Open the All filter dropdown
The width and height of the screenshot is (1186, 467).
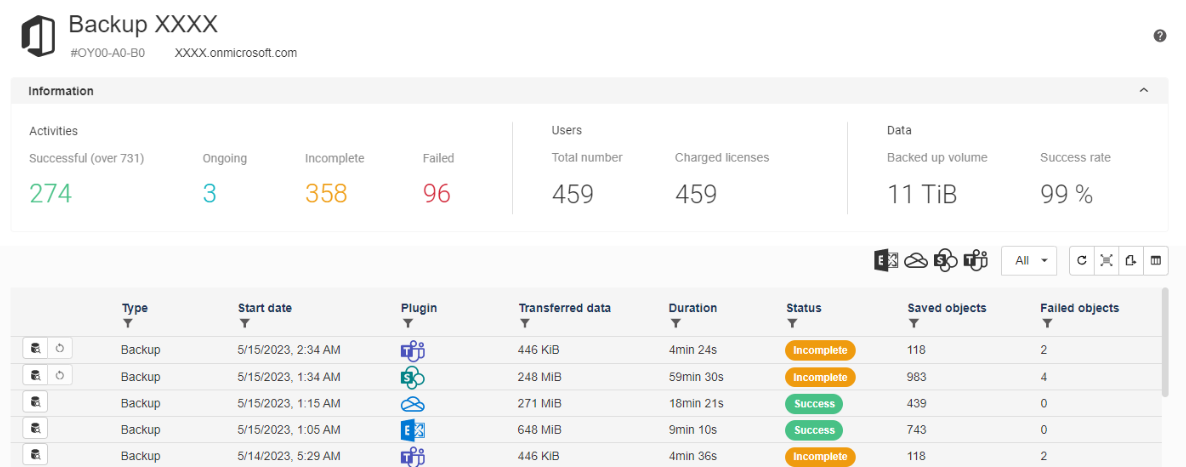pyautogui.click(x=1029, y=260)
